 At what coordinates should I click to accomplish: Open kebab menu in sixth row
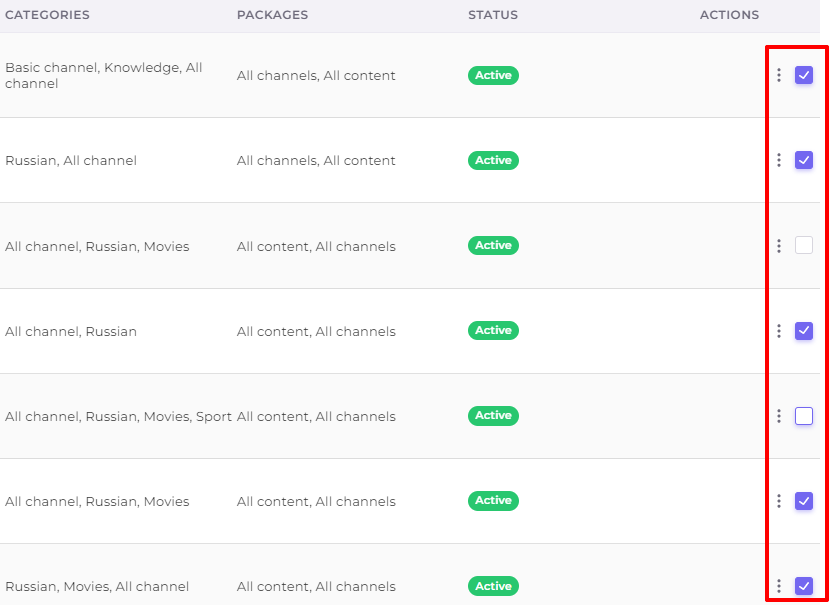click(x=779, y=501)
